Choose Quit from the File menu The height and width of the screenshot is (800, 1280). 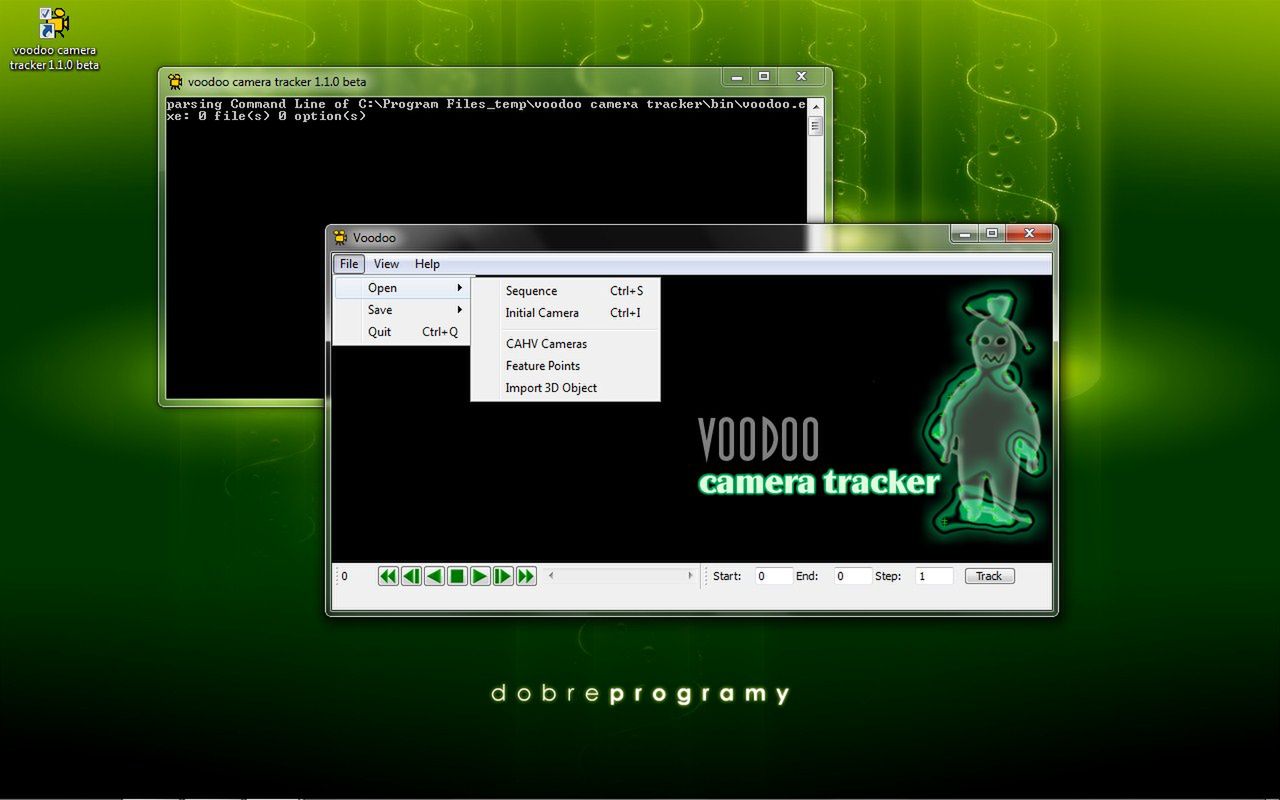[403, 332]
